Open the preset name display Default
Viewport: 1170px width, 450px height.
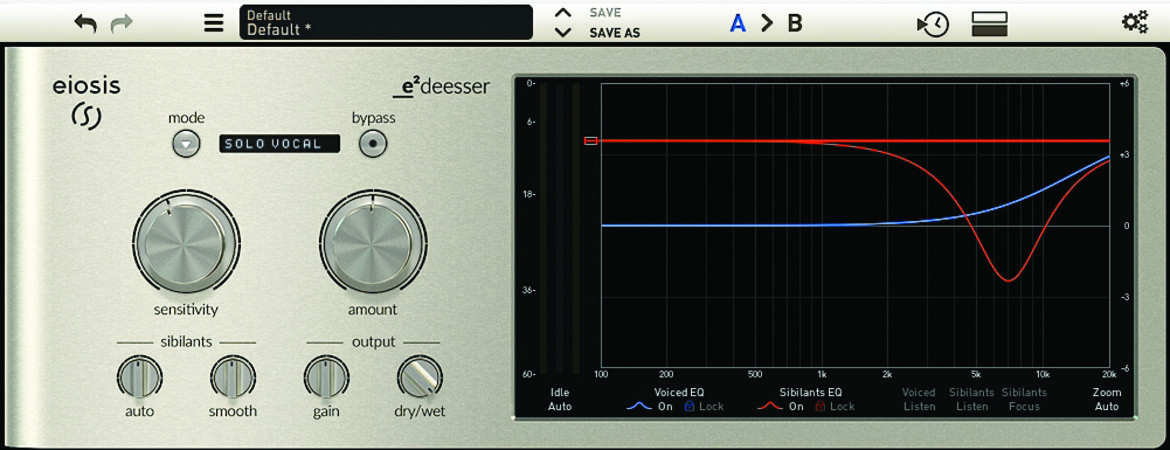click(386, 22)
